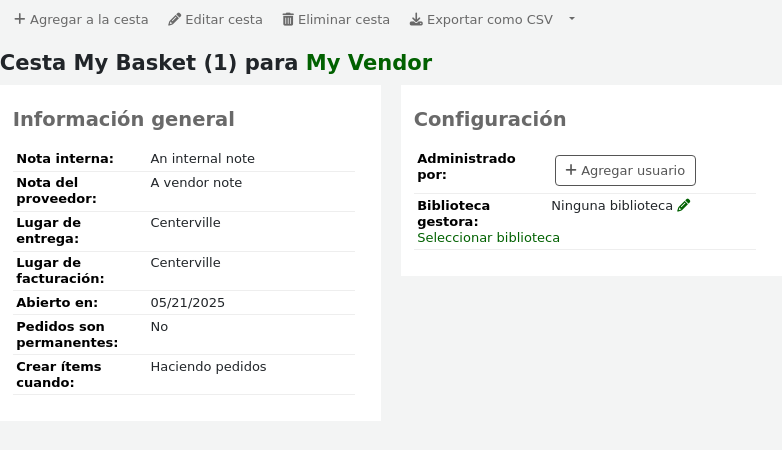Click the 'An internal note' value
The width and height of the screenshot is (782, 450).
tap(202, 158)
